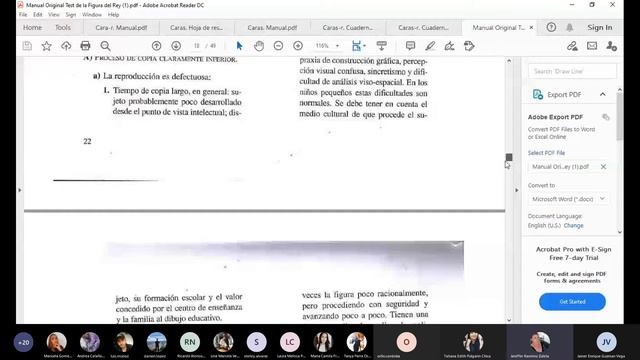Open the Help menu
Image resolution: width=640 pixels, height=360 pixels.
113,14
